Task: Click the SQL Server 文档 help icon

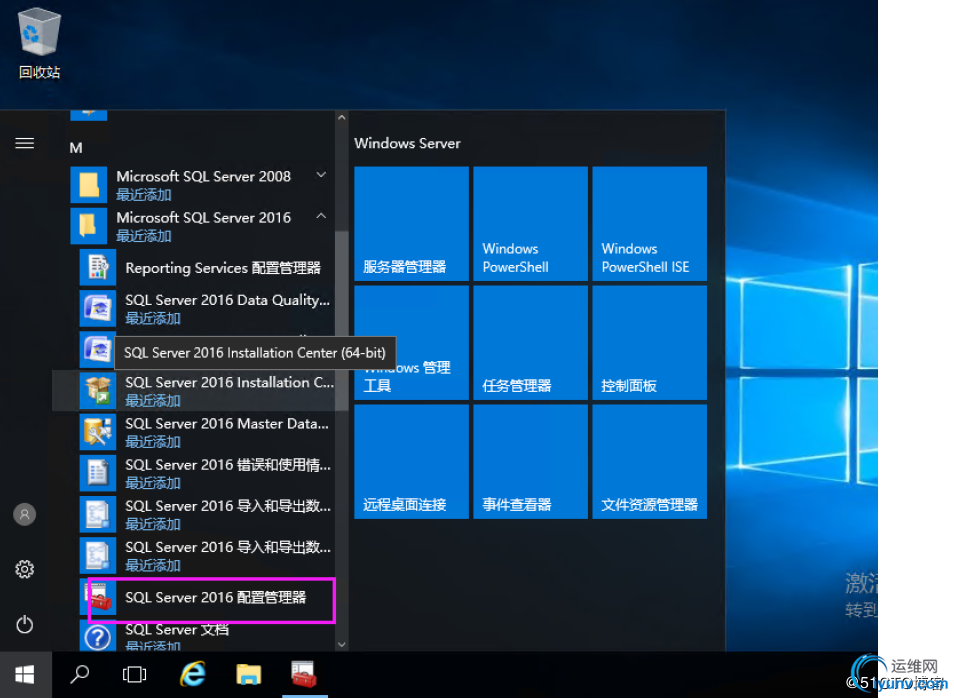Action: coord(98,636)
